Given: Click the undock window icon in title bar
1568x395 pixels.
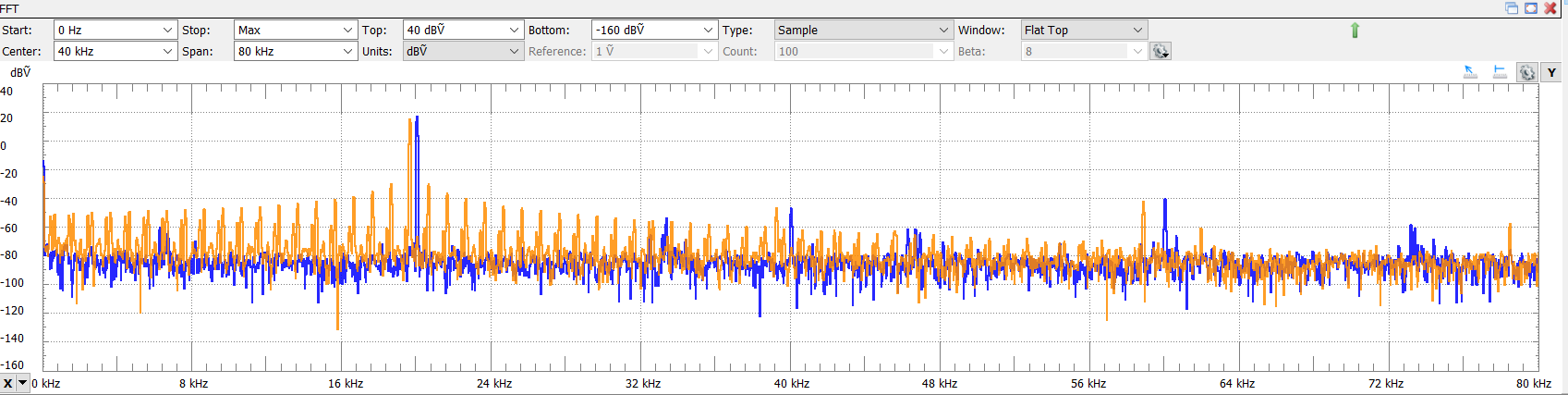Looking at the screenshot, I should tap(1512, 8).
